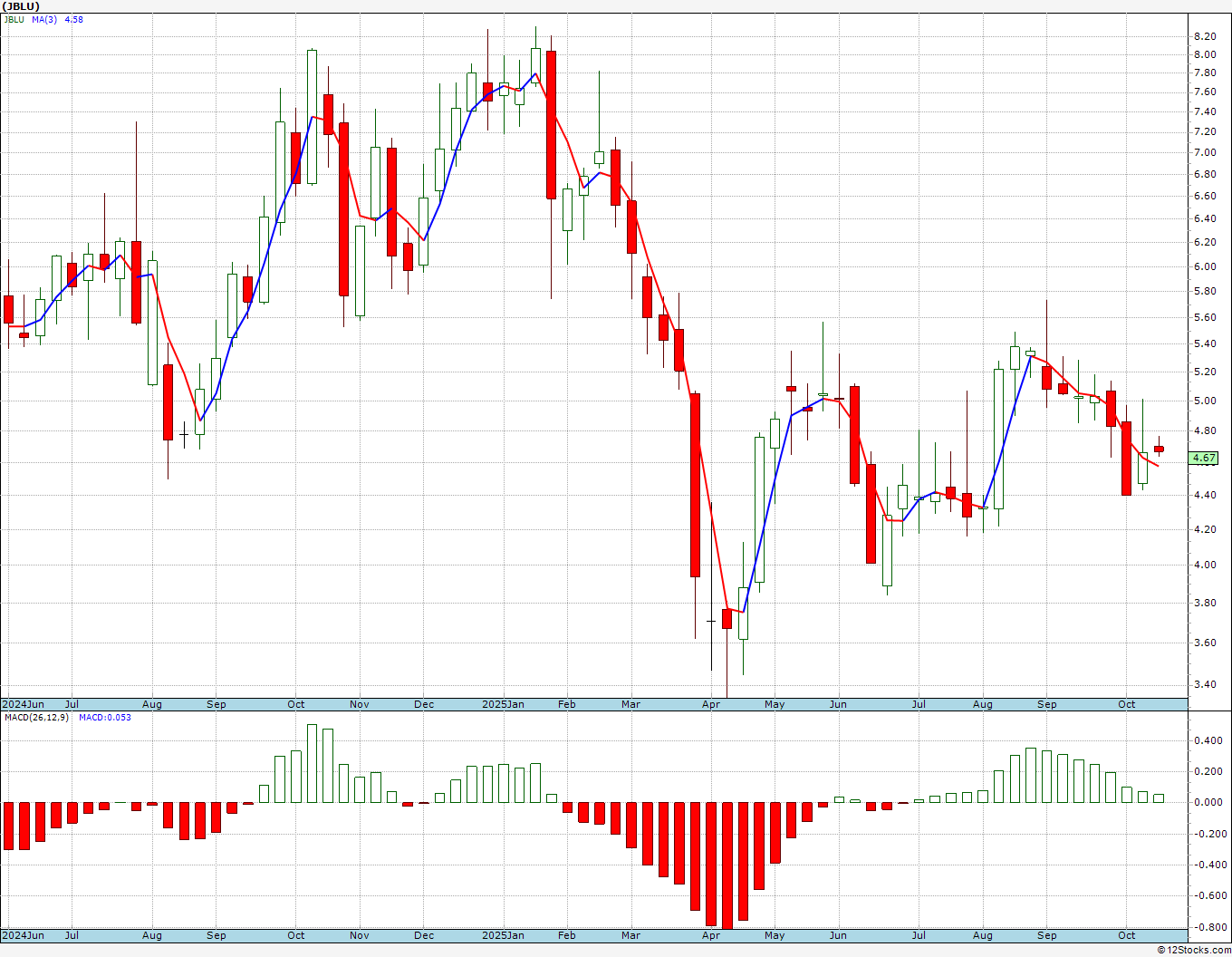Click the MA value 4.58
This screenshot has width=1232, height=957.
click(74, 19)
